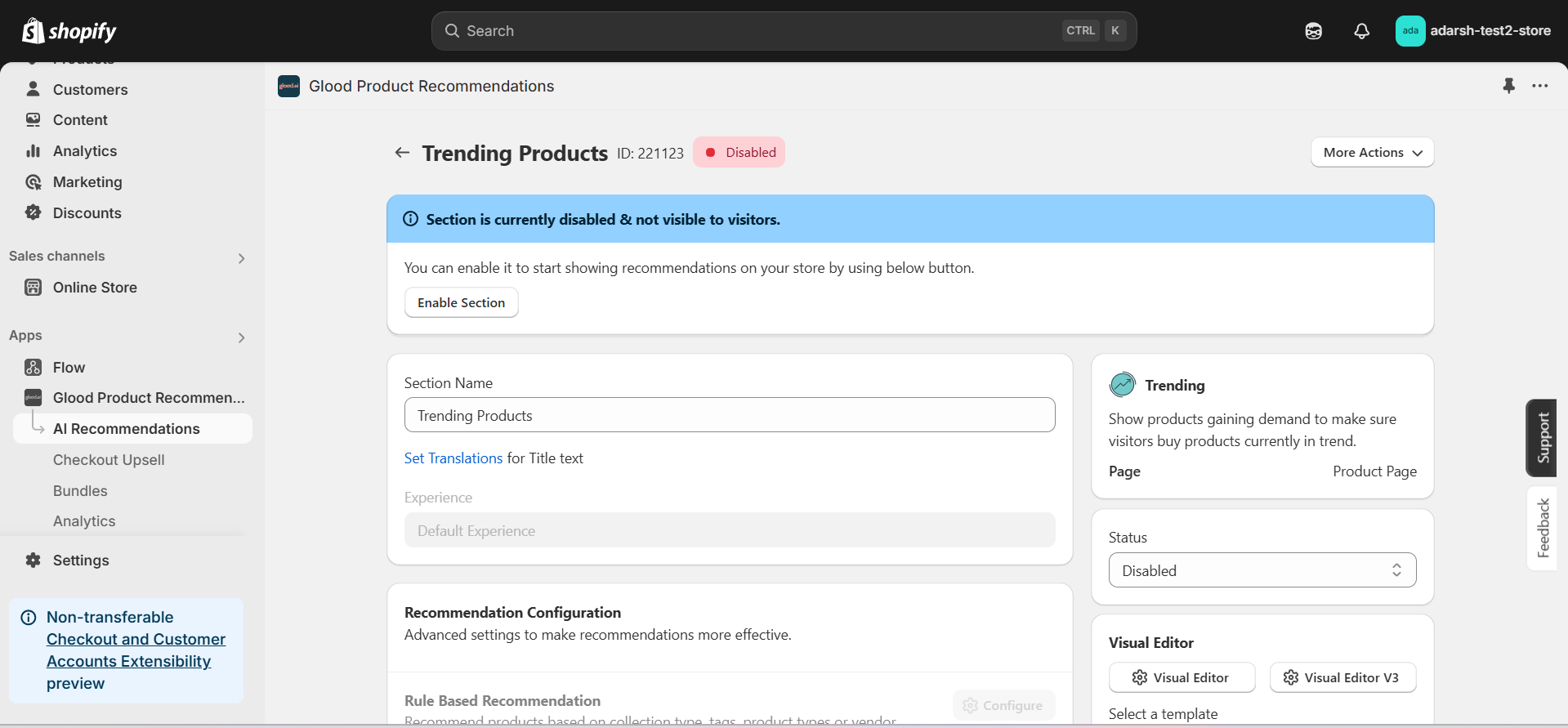Go back using the arrow icon
Viewport: 1568px width, 728px height.
pyautogui.click(x=402, y=153)
